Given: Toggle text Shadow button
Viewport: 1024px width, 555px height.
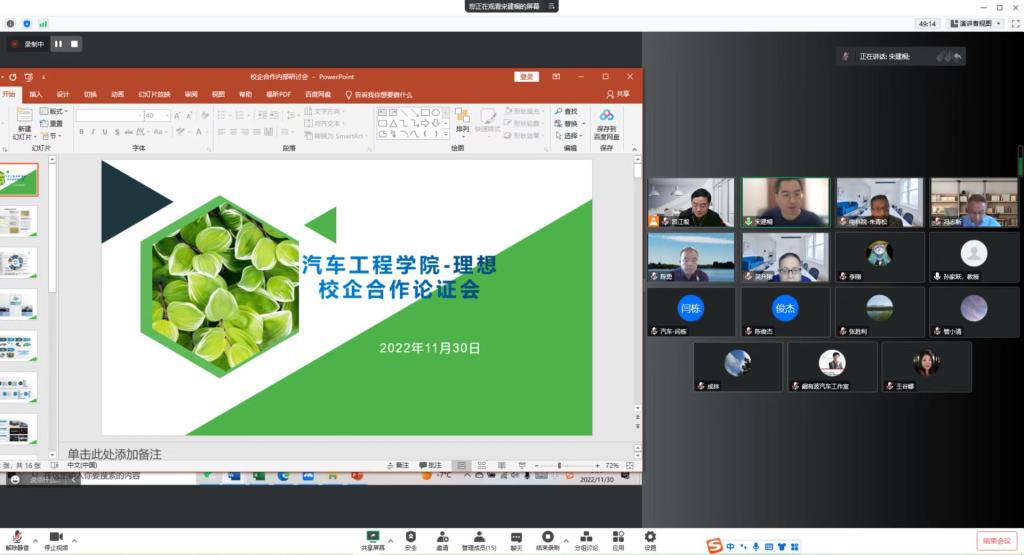Looking at the screenshot, I should click(117, 132).
